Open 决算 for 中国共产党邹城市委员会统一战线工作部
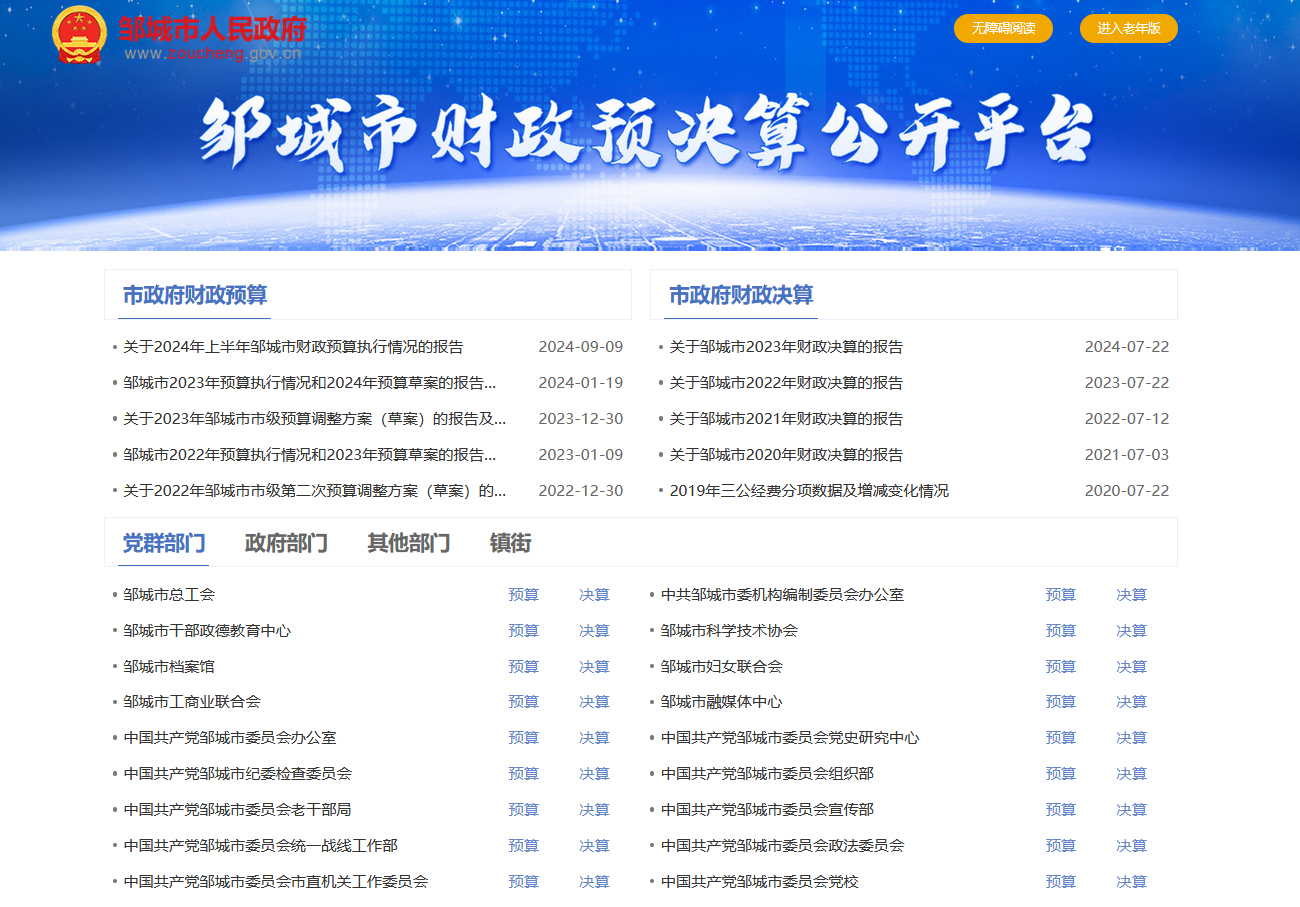This screenshot has height=907, width=1300. click(x=594, y=846)
